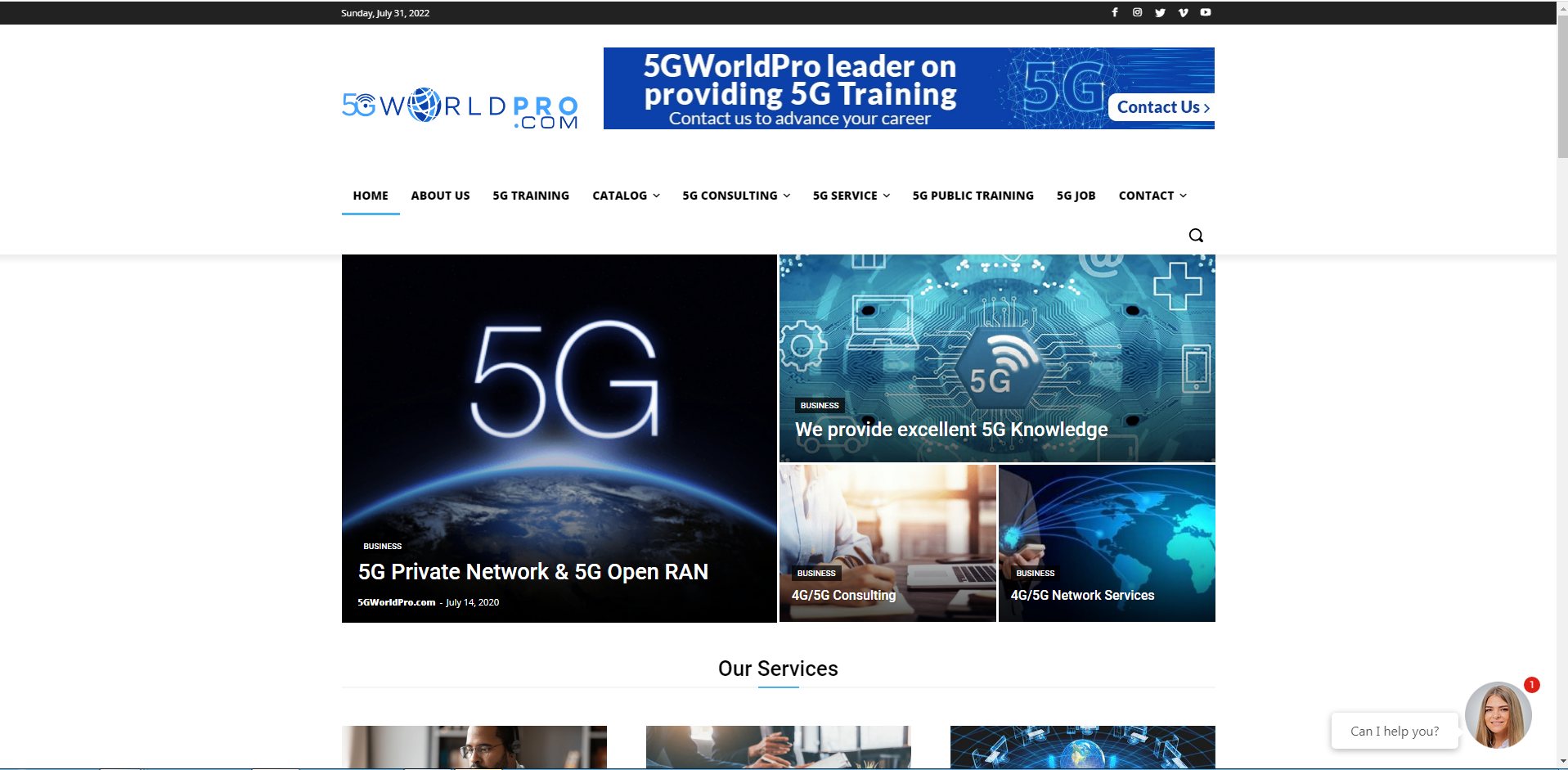
Task: Open the globe network service thumbnail
Action: pyautogui.click(x=1083, y=747)
